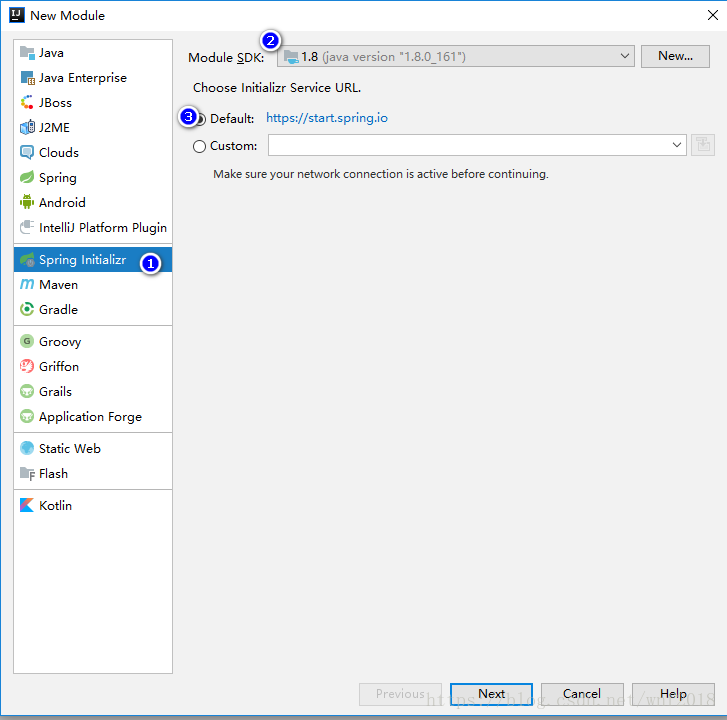This screenshot has width=727, height=720.
Task: Select Spring Initializr label in list
Action: click(82, 260)
